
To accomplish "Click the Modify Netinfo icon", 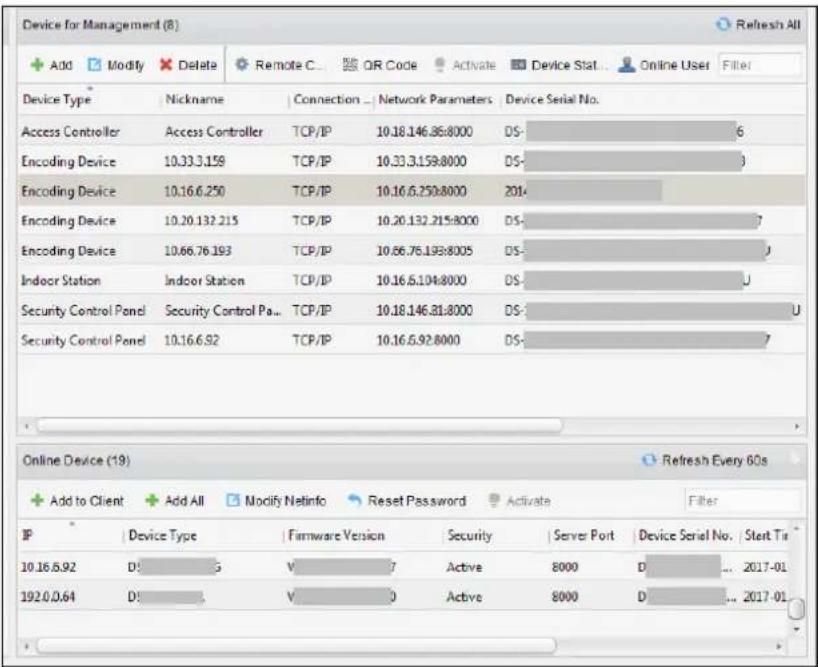I will click(233, 500).
